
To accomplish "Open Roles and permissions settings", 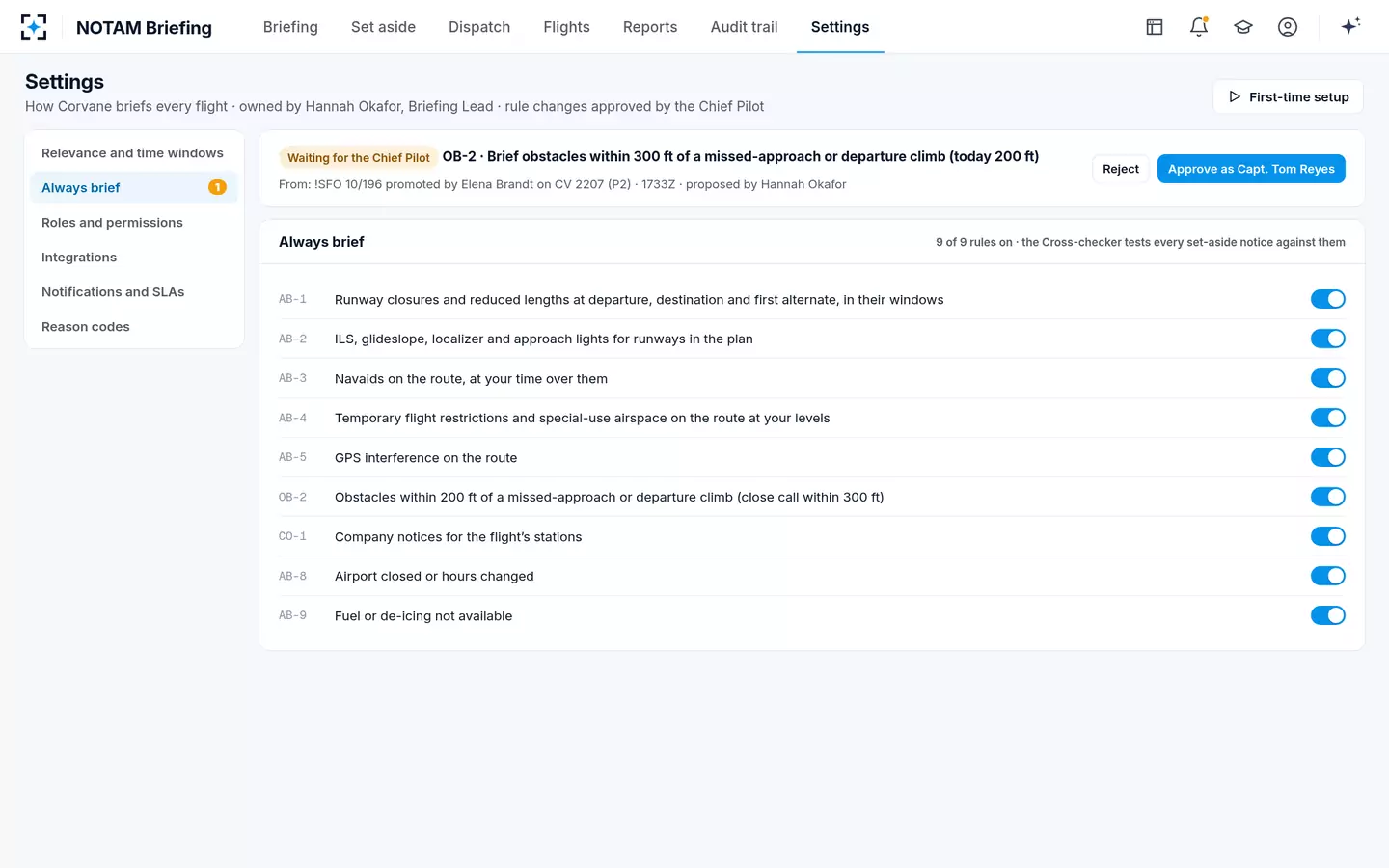I will (133, 223).
